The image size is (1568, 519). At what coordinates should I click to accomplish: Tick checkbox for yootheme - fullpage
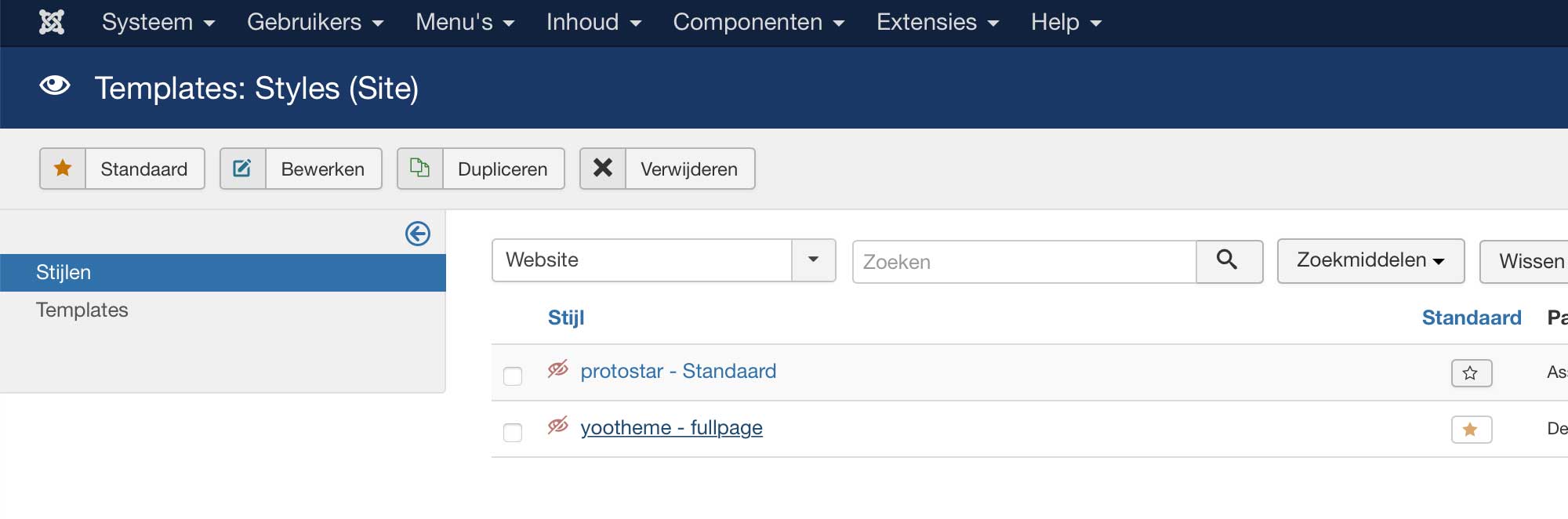[513, 433]
